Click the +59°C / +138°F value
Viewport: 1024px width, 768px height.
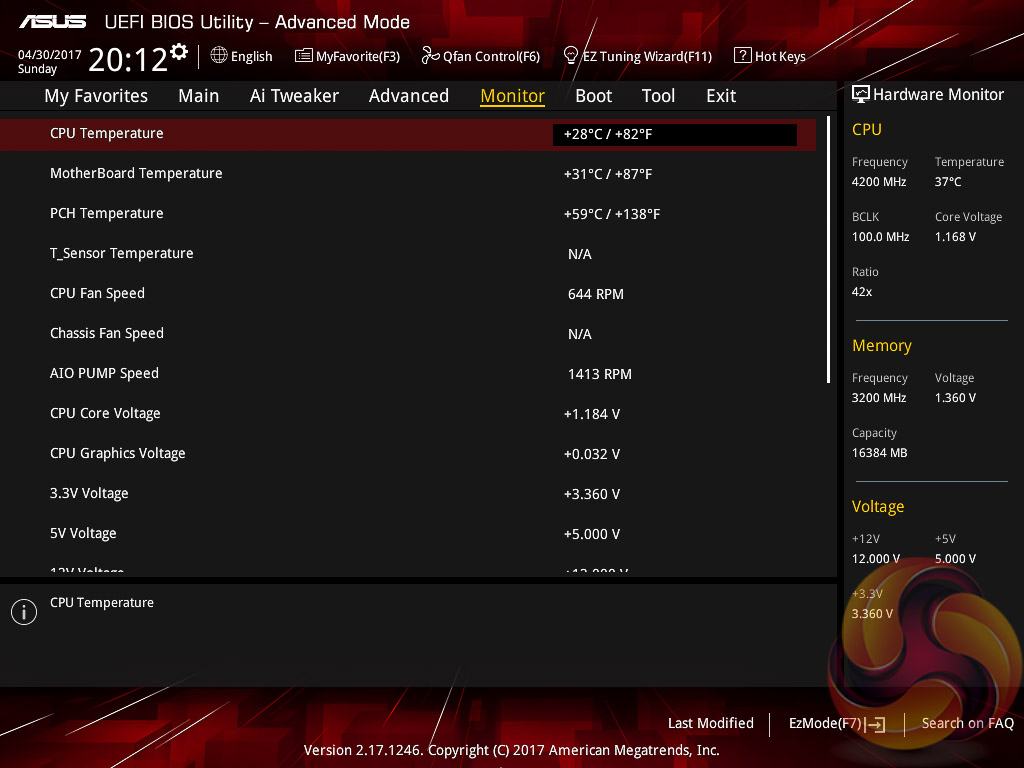[x=612, y=214]
